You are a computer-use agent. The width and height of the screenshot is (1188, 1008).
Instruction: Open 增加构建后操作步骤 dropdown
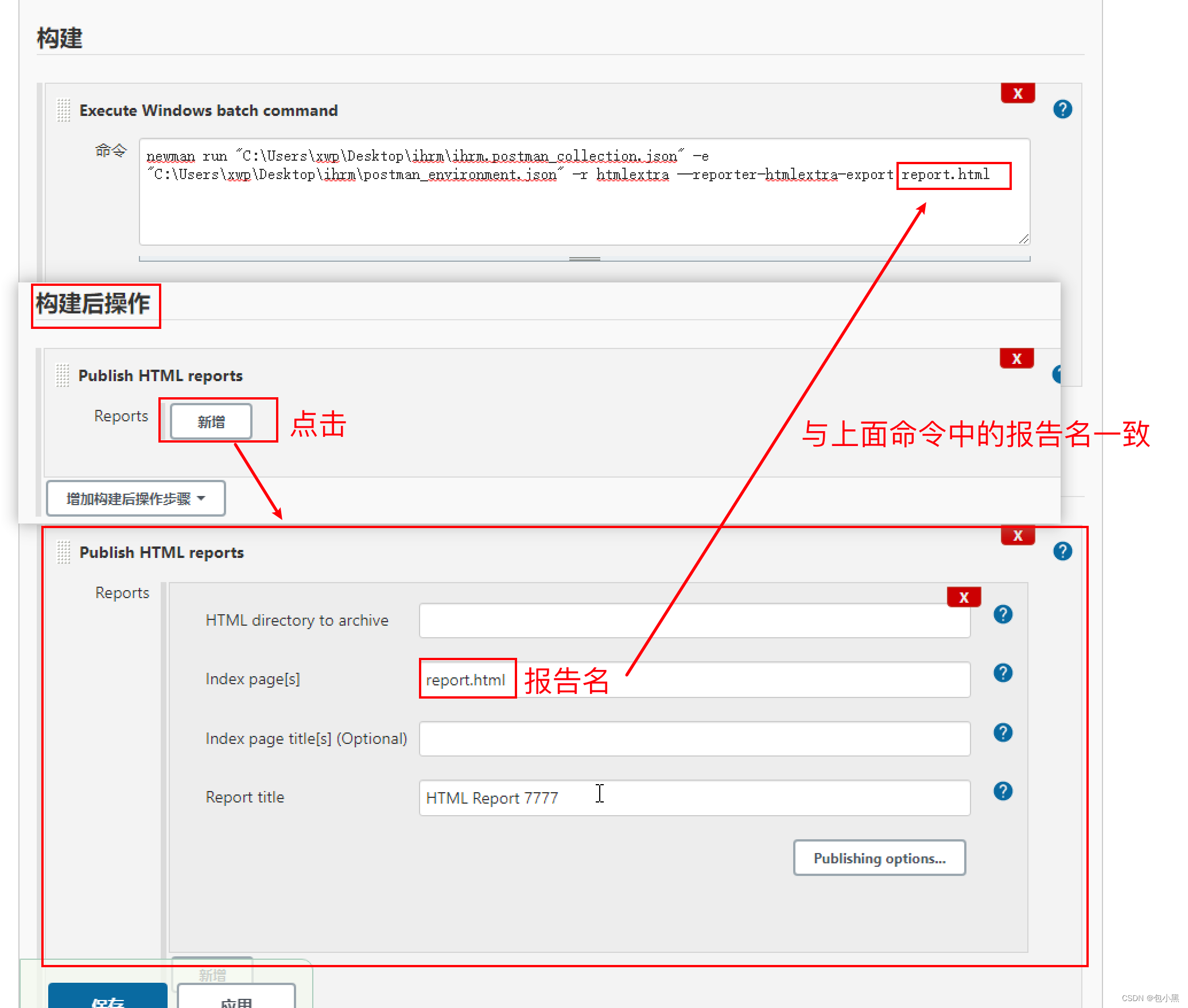135,498
